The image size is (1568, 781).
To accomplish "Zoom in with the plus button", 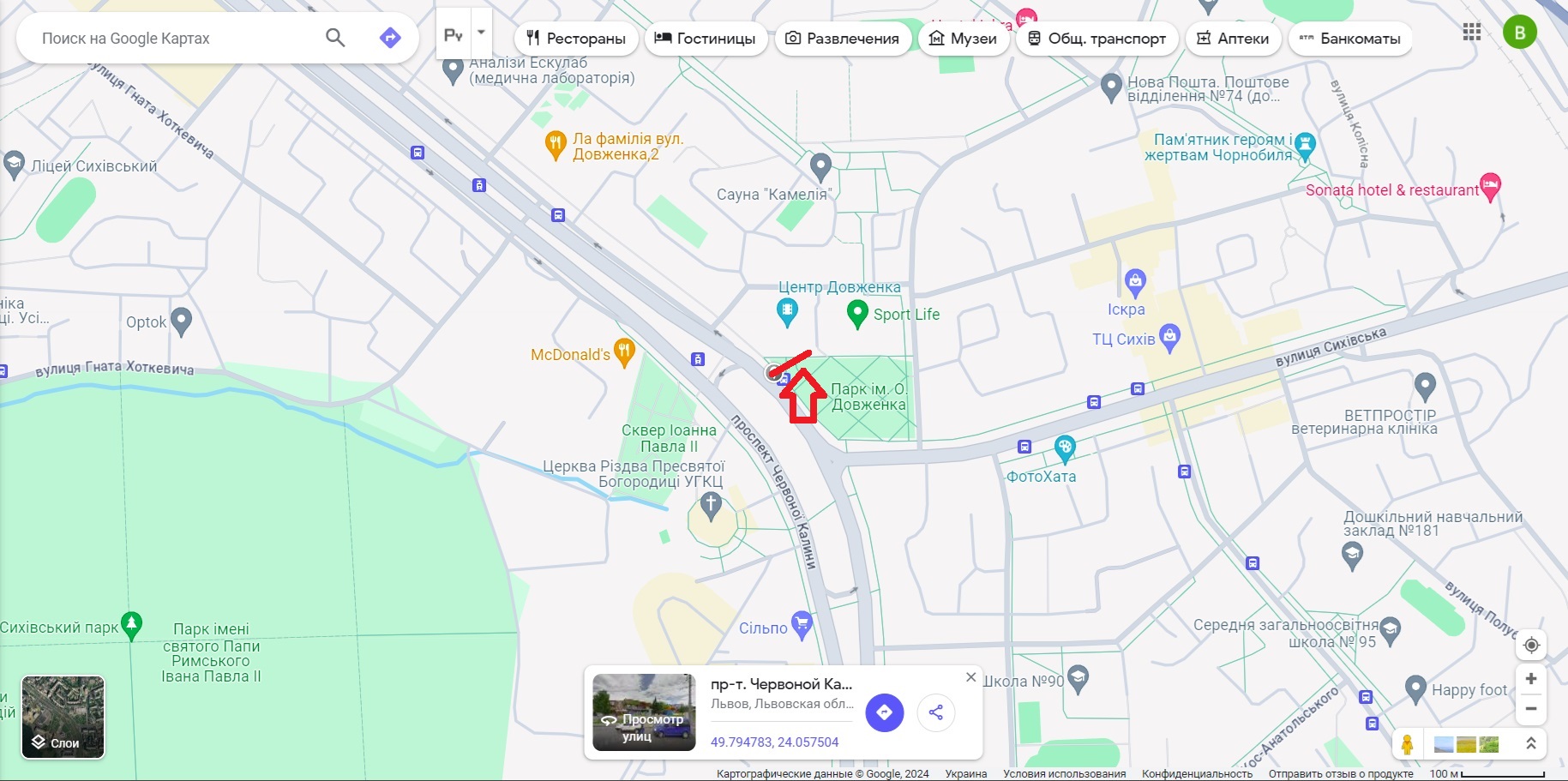I will pos(1531,679).
